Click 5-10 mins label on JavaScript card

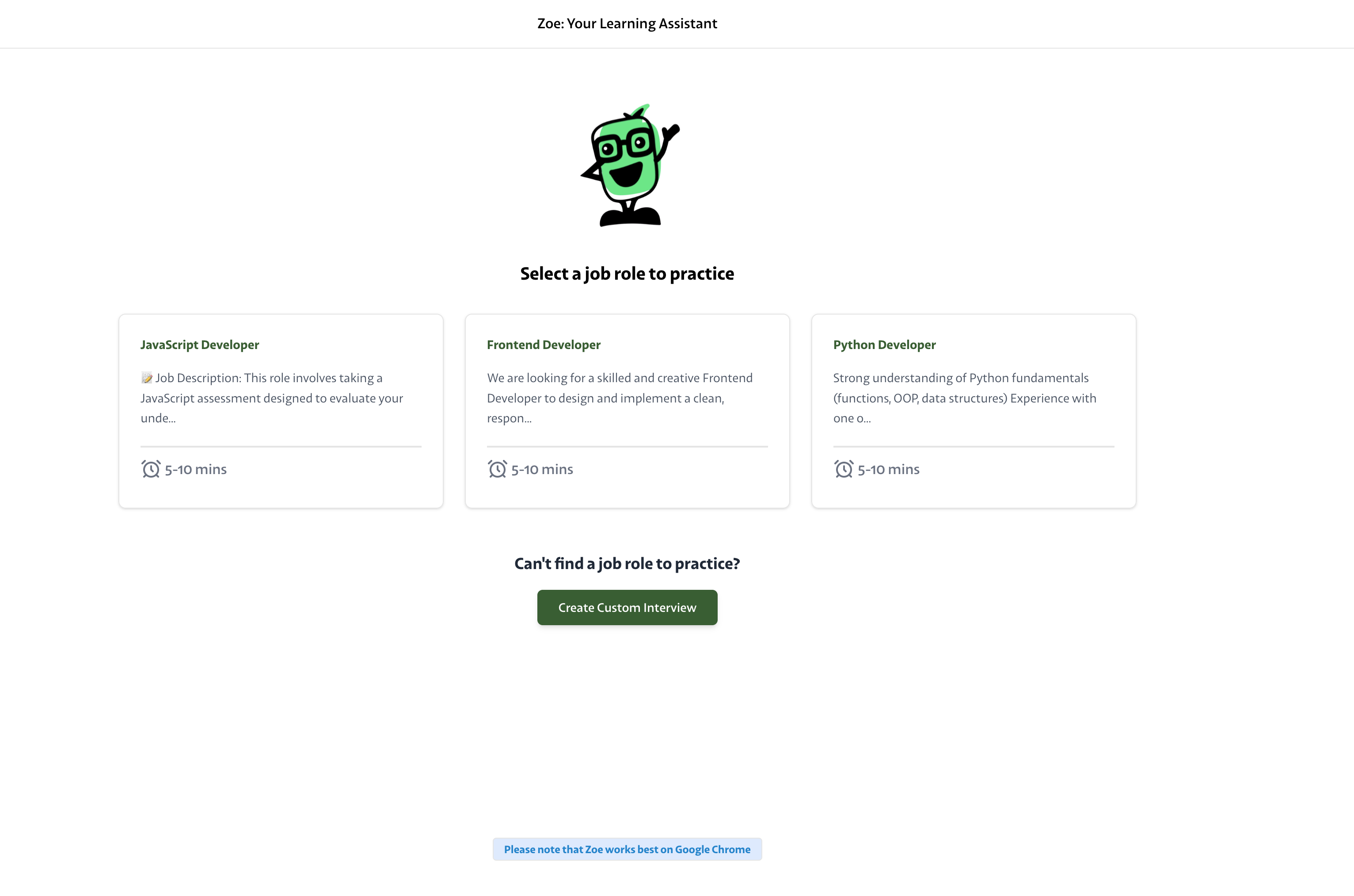point(195,469)
